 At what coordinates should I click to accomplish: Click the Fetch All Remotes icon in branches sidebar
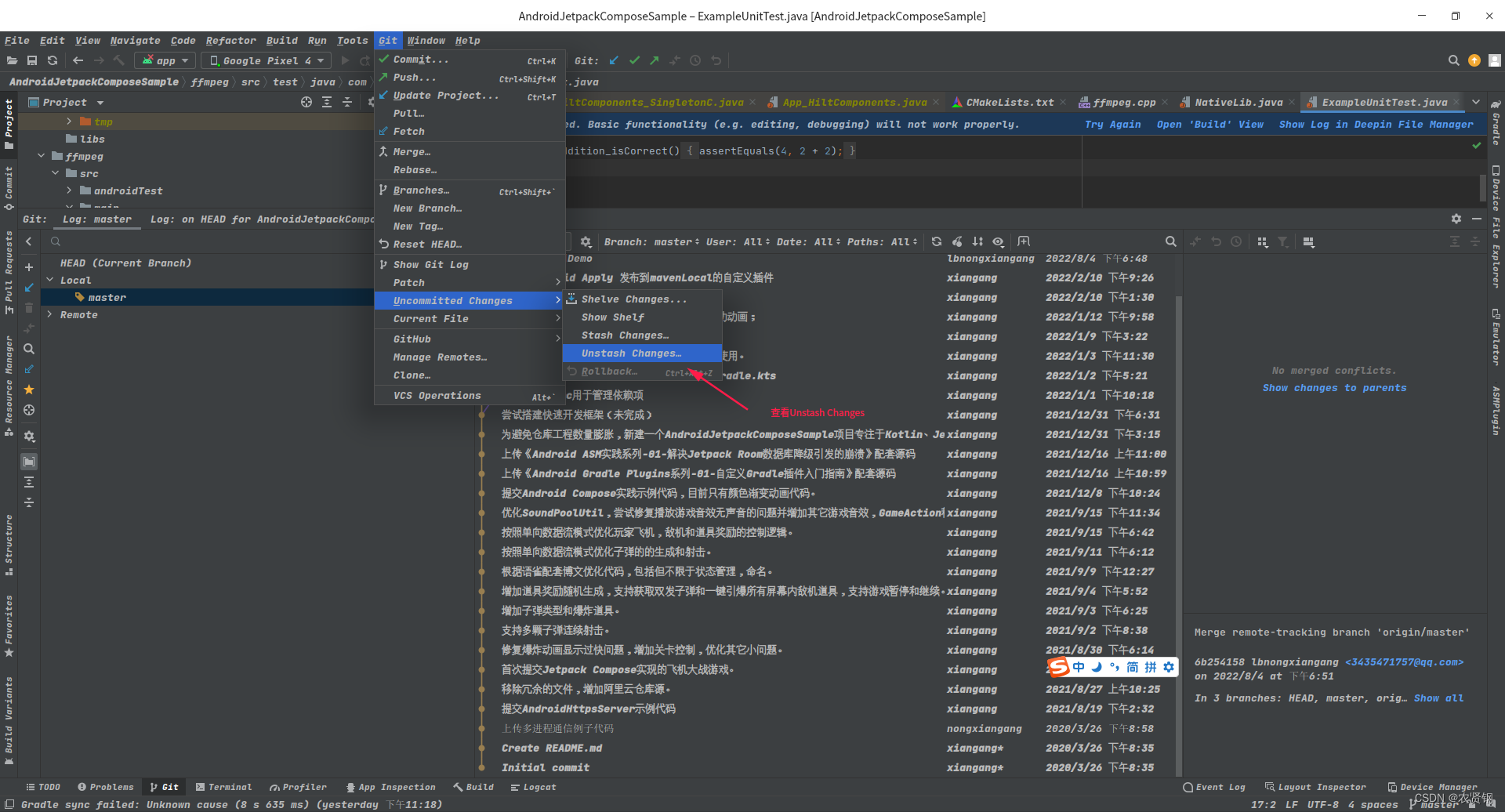pyautogui.click(x=29, y=369)
